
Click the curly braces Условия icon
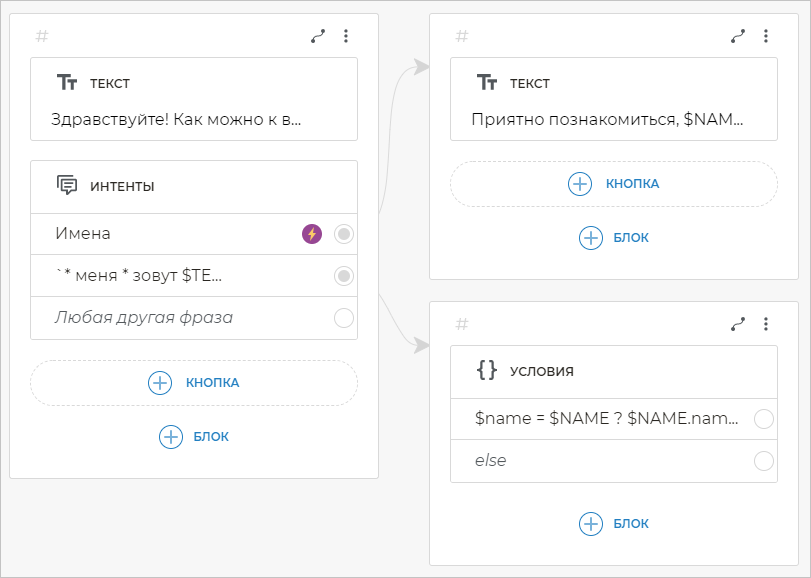point(487,370)
